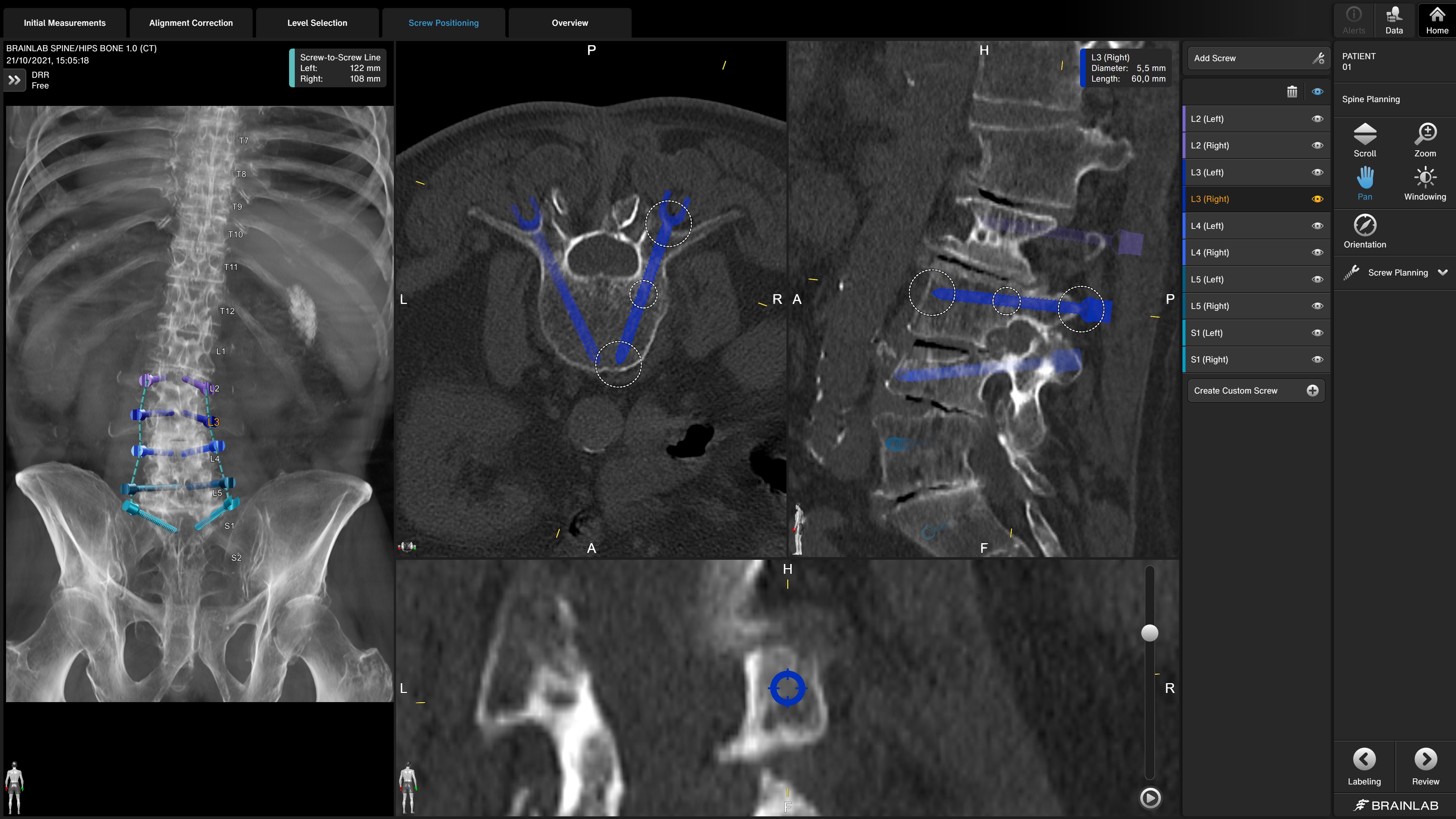Open the Orientation compass tool

(x=1365, y=231)
